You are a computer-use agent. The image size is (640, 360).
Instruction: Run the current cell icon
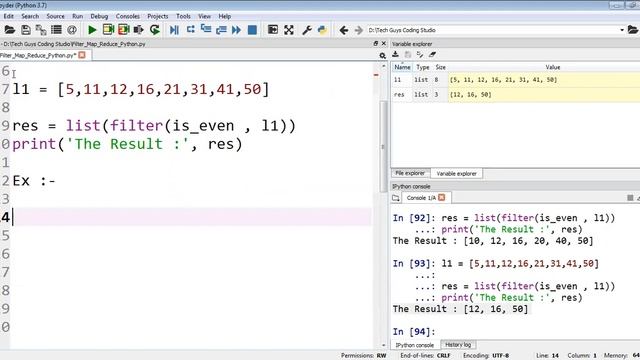tap(108, 30)
